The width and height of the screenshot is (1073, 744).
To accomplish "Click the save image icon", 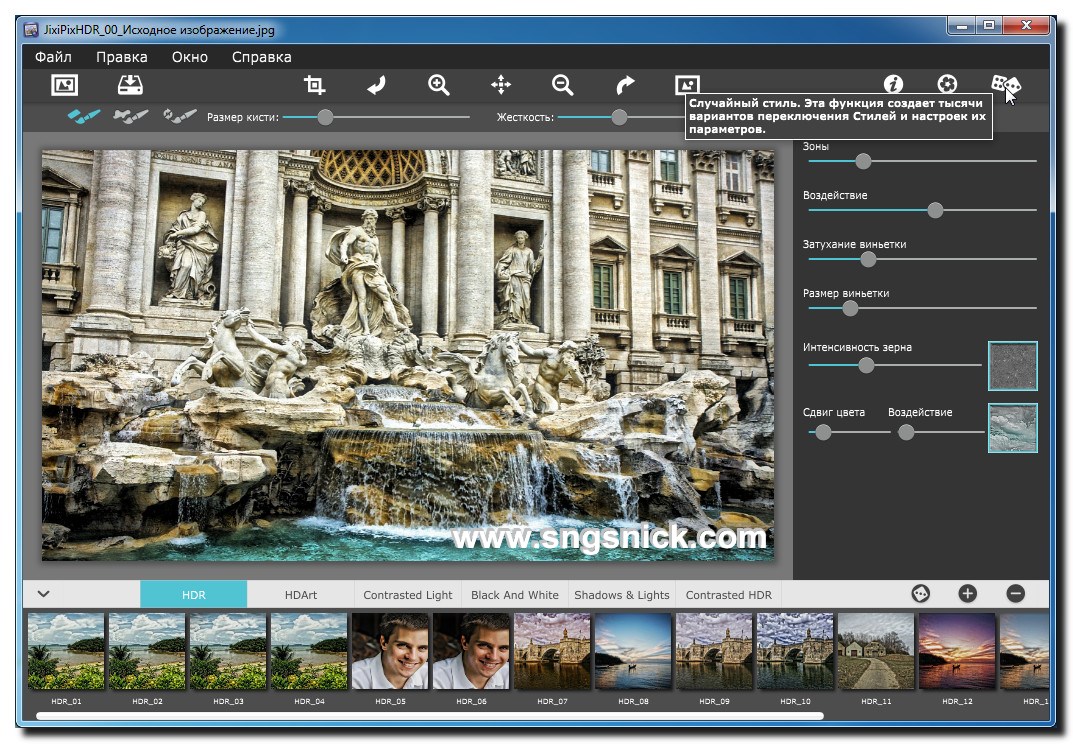I will tap(130, 85).
